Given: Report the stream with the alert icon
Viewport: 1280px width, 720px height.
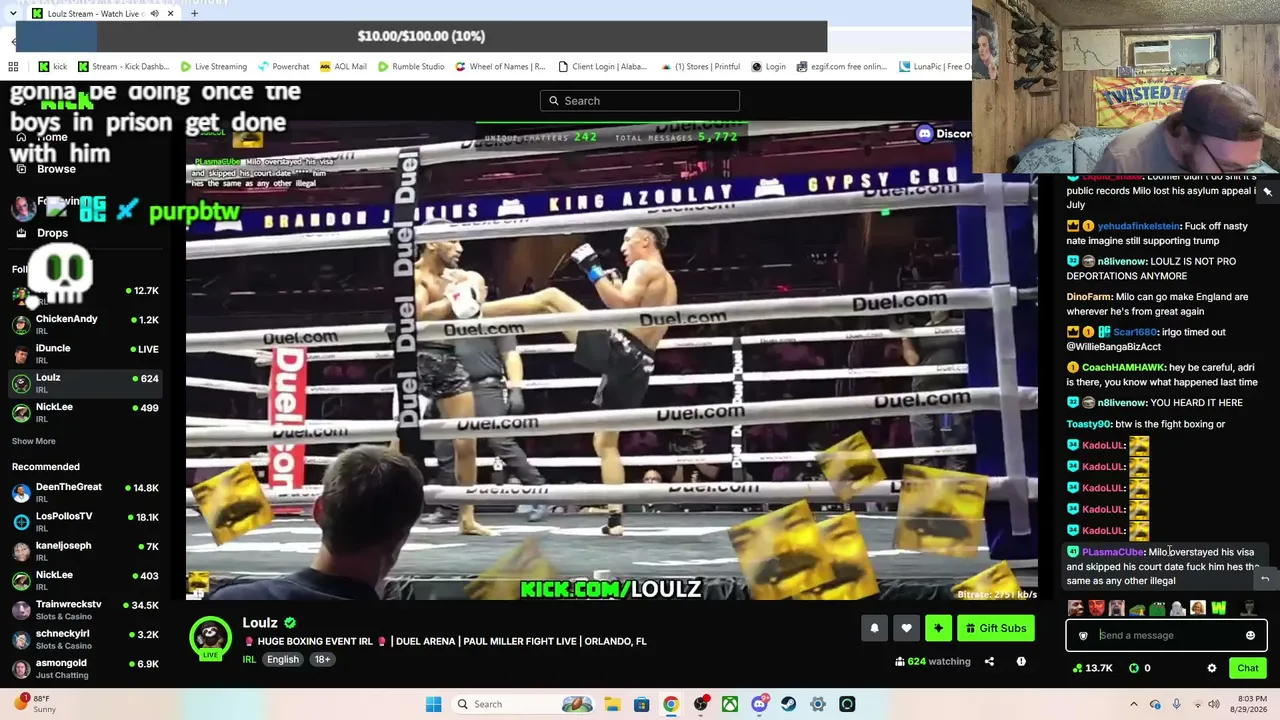Looking at the screenshot, I should tap(1021, 661).
